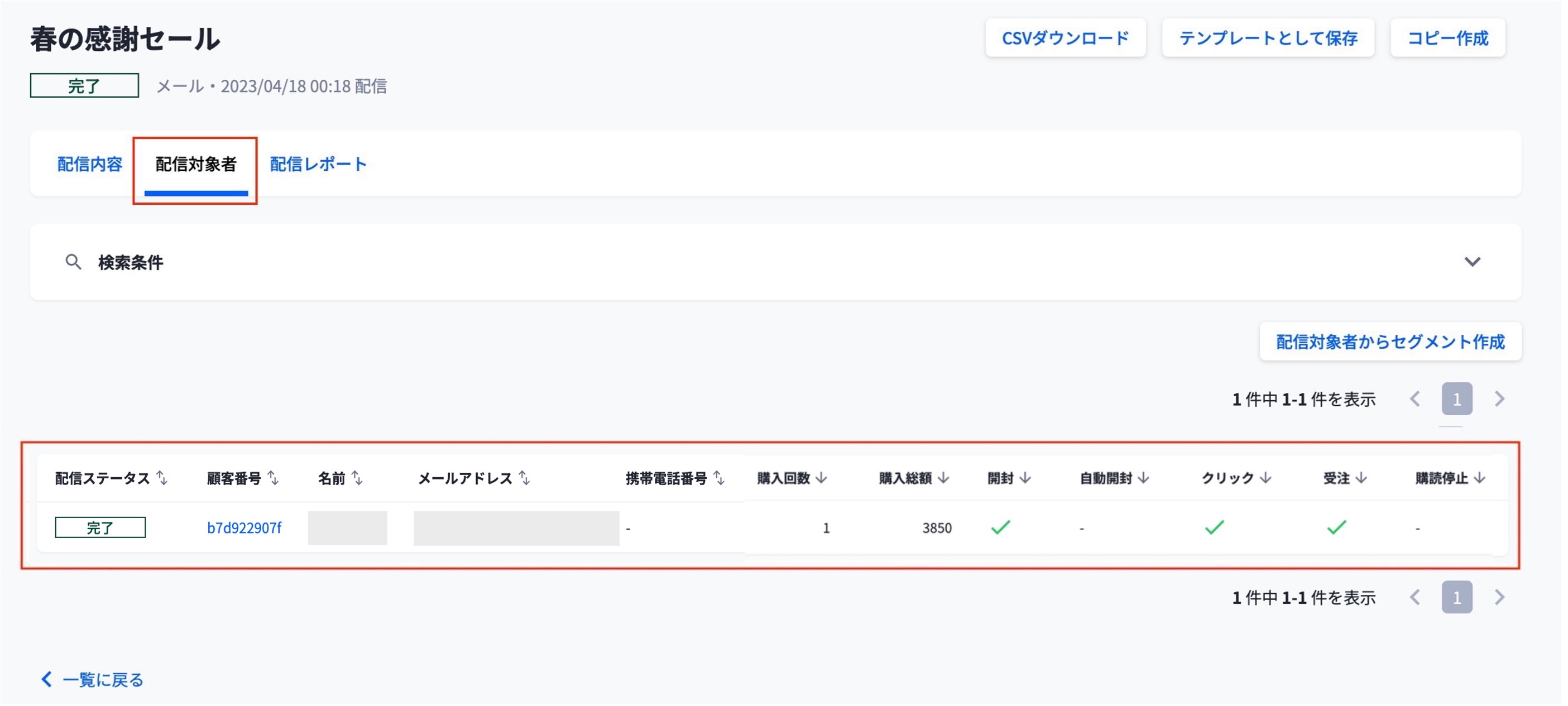Click 配信対象者からセグメント作成 button
The width and height of the screenshot is (1568, 706).
pyautogui.click(x=1389, y=342)
